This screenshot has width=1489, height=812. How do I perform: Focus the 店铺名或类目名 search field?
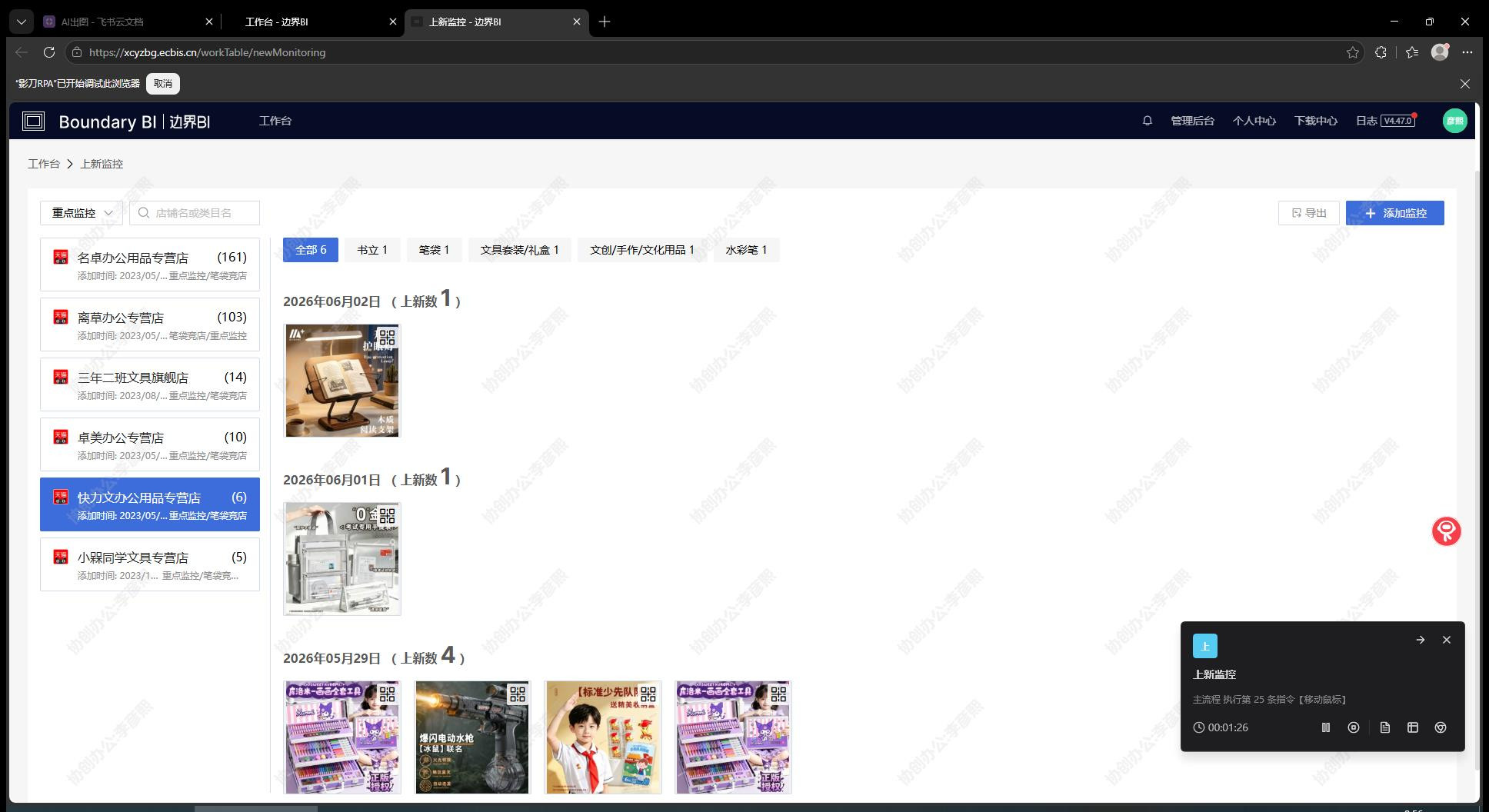click(195, 213)
